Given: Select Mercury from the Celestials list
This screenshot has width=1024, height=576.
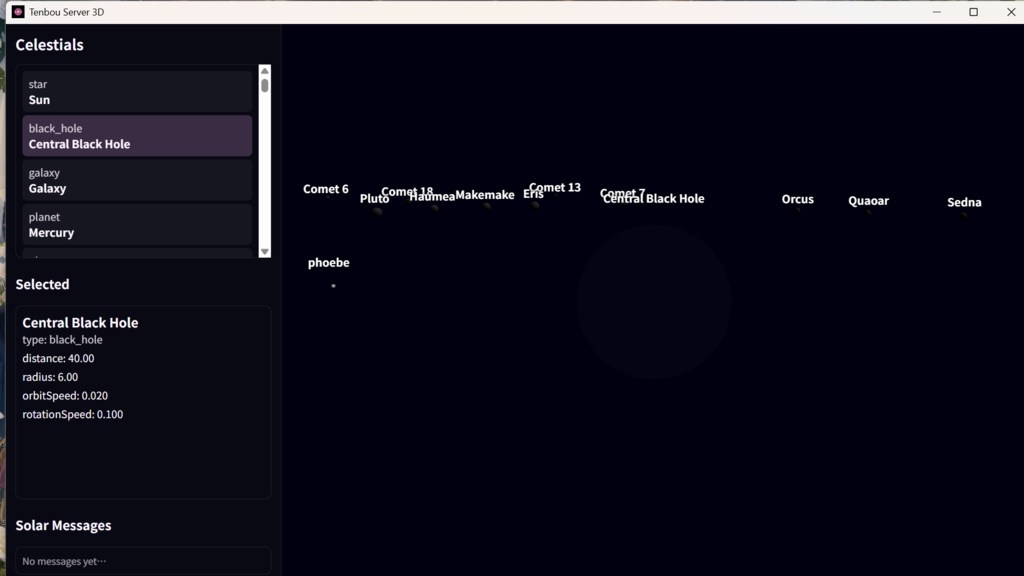Looking at the screenshot, I should click(137, 224).
